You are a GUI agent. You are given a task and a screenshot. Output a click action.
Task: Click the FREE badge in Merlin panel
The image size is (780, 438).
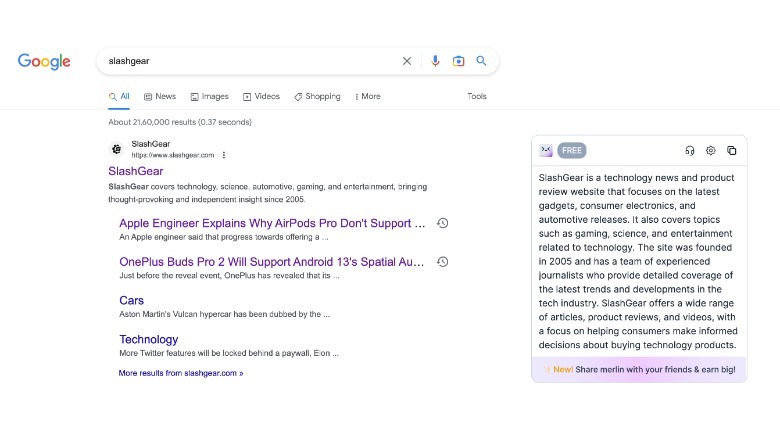tap(572, 150)
